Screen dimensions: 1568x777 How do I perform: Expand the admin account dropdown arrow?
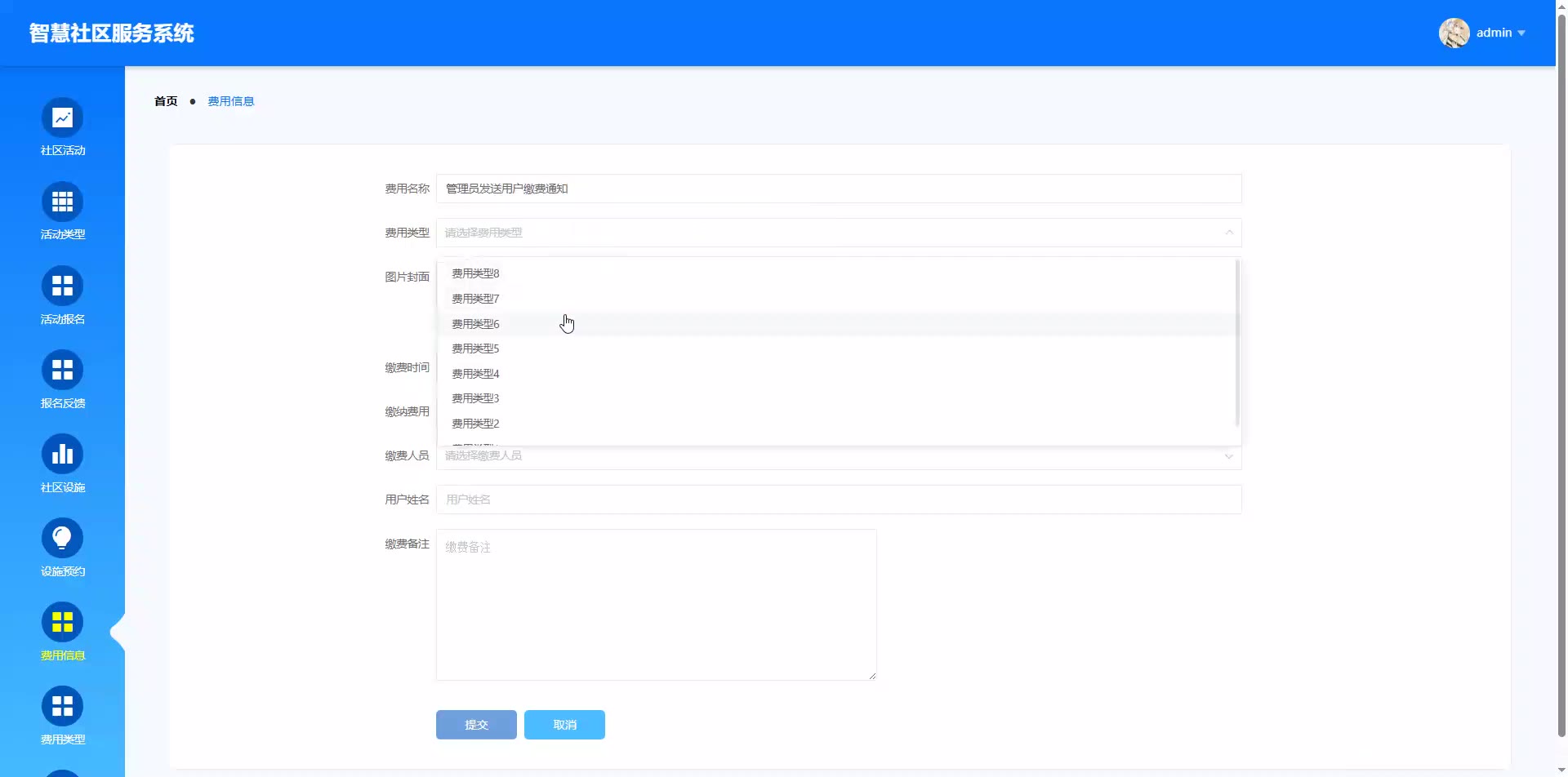[1521, 33]
